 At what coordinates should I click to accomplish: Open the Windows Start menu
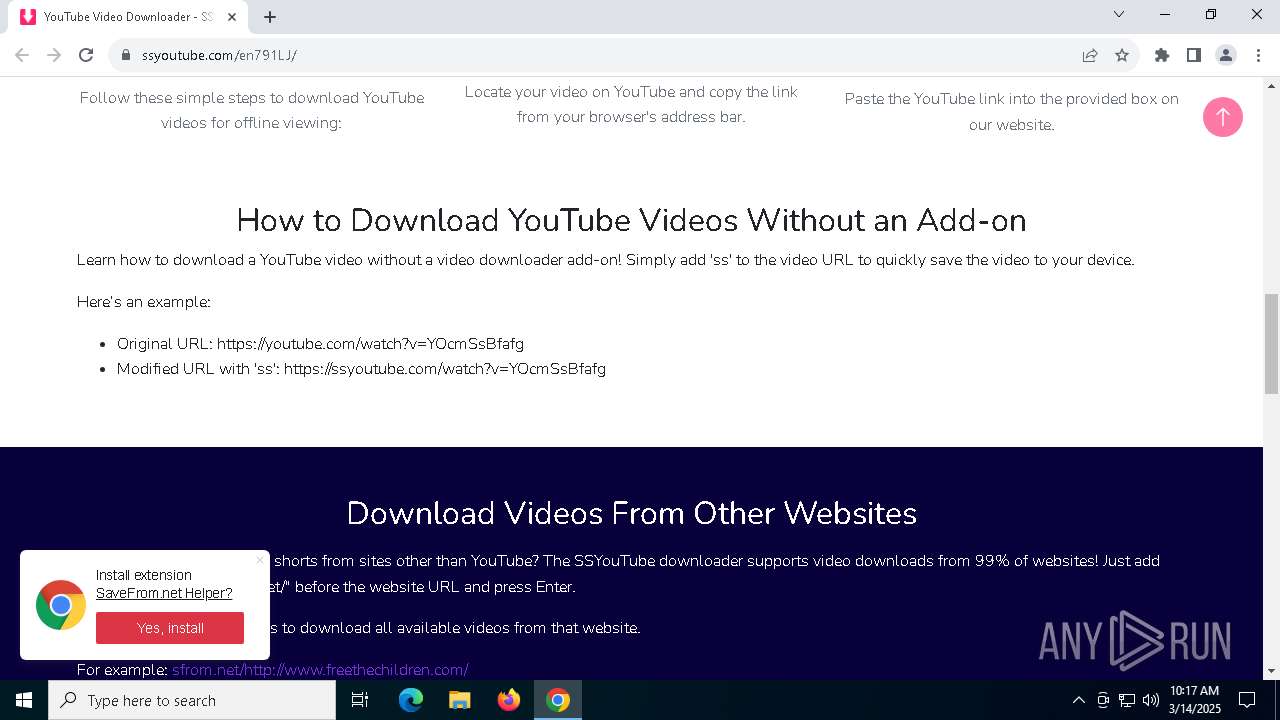click(24, 700)
